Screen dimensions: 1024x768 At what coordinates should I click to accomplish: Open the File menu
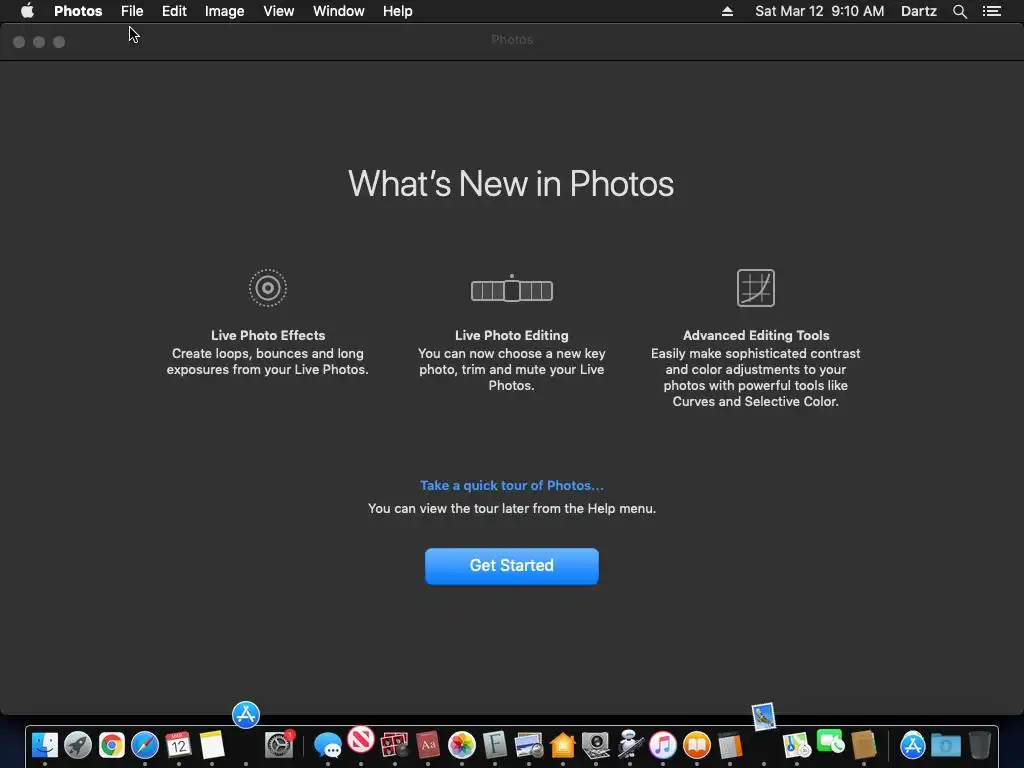(x=132, y=11)
